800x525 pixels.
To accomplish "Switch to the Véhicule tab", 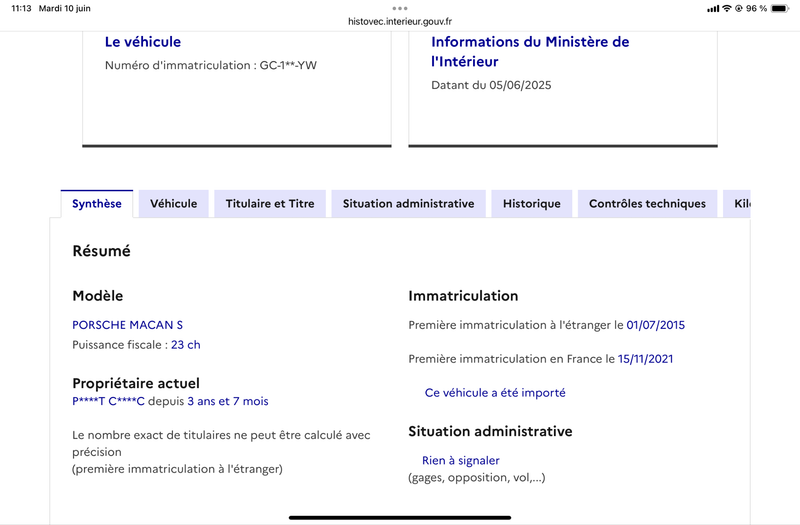I will (x=173, y=204).
